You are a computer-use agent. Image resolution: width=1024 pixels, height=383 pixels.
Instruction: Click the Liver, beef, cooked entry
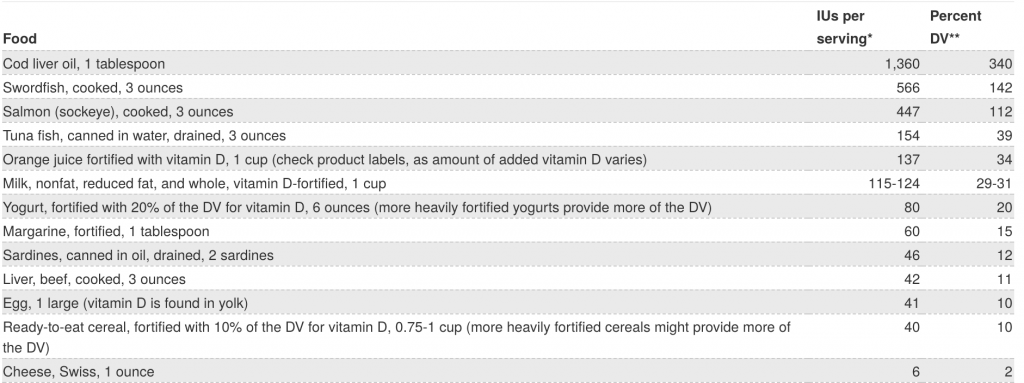click(94, 279)
